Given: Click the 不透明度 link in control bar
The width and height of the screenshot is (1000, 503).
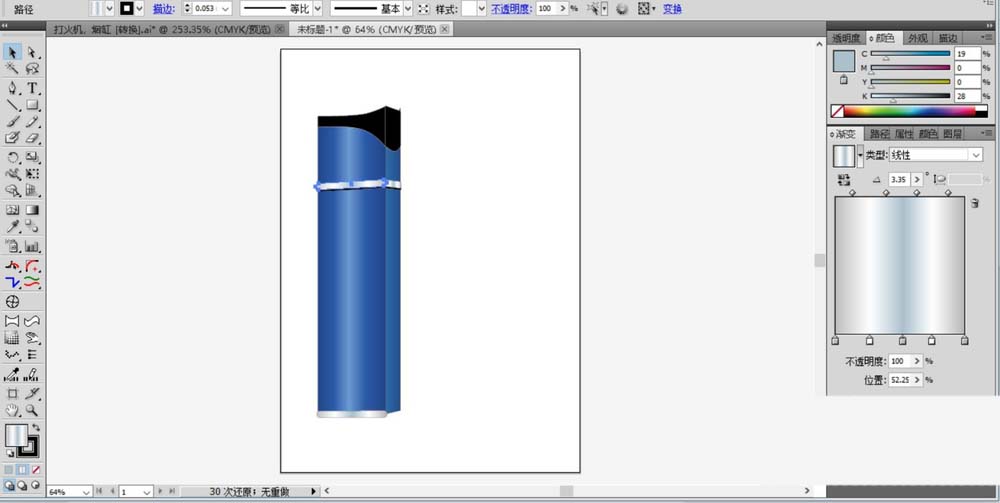Looking at the screenshot, I should (511, 9).
